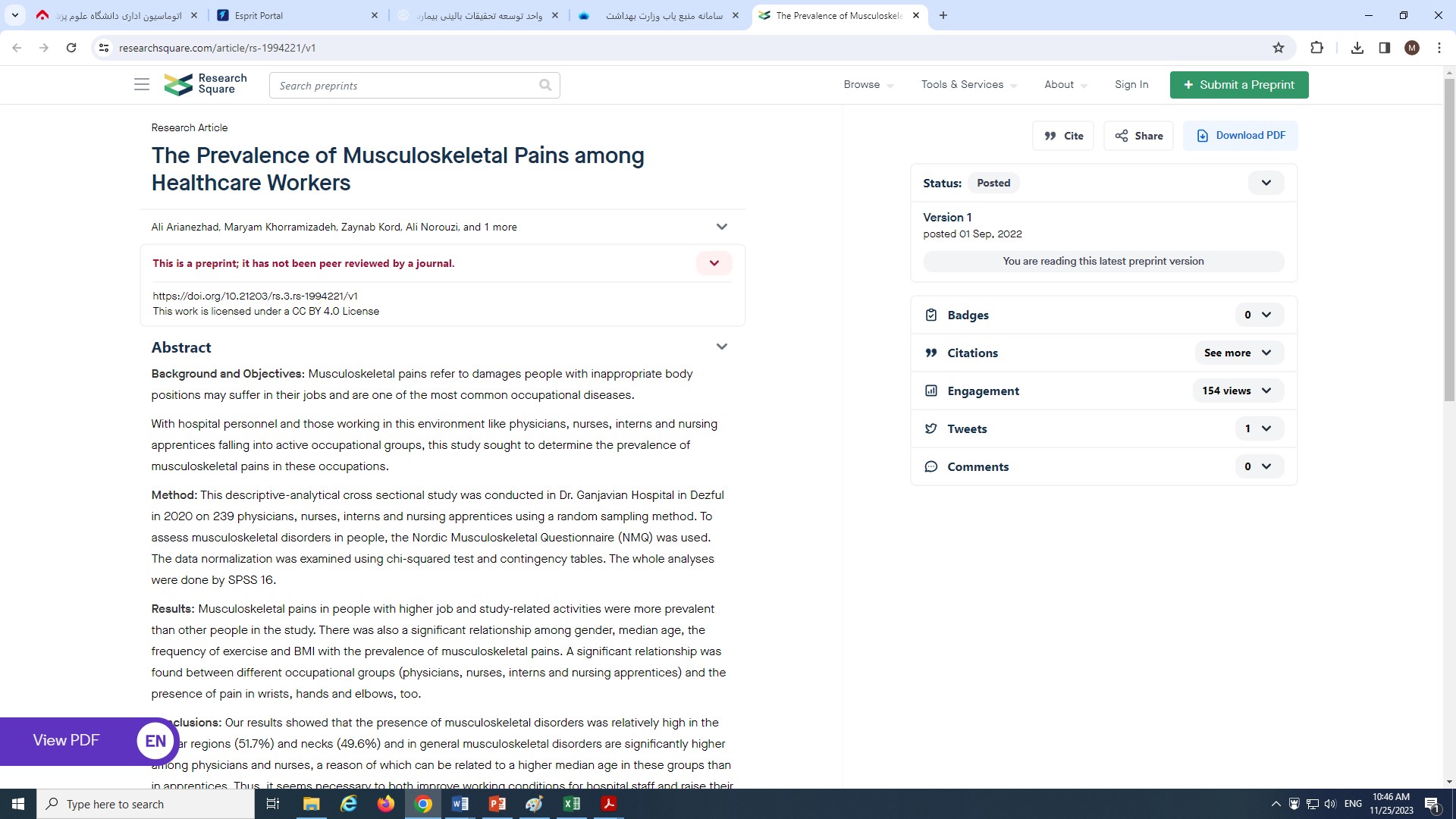This screenshot has height=819, width=1456.
Task: Open Chrome extensions puzzle icon
Action: tap(1316, 48)
